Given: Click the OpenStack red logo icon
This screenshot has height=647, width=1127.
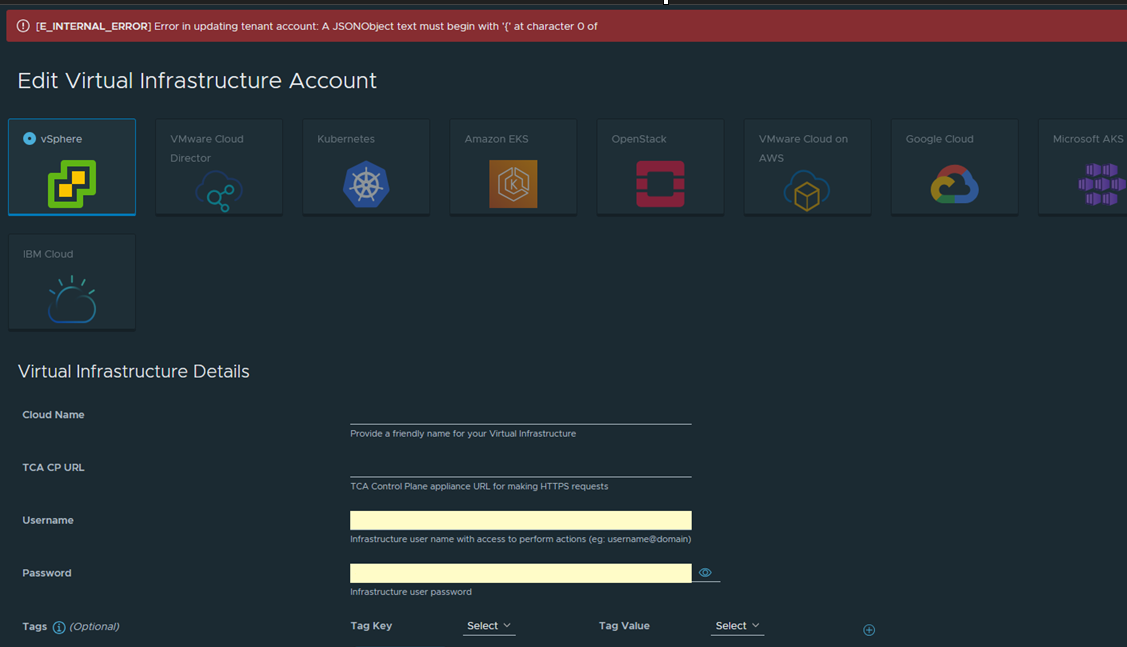Looking at the screenshot, I should [660, 184].
